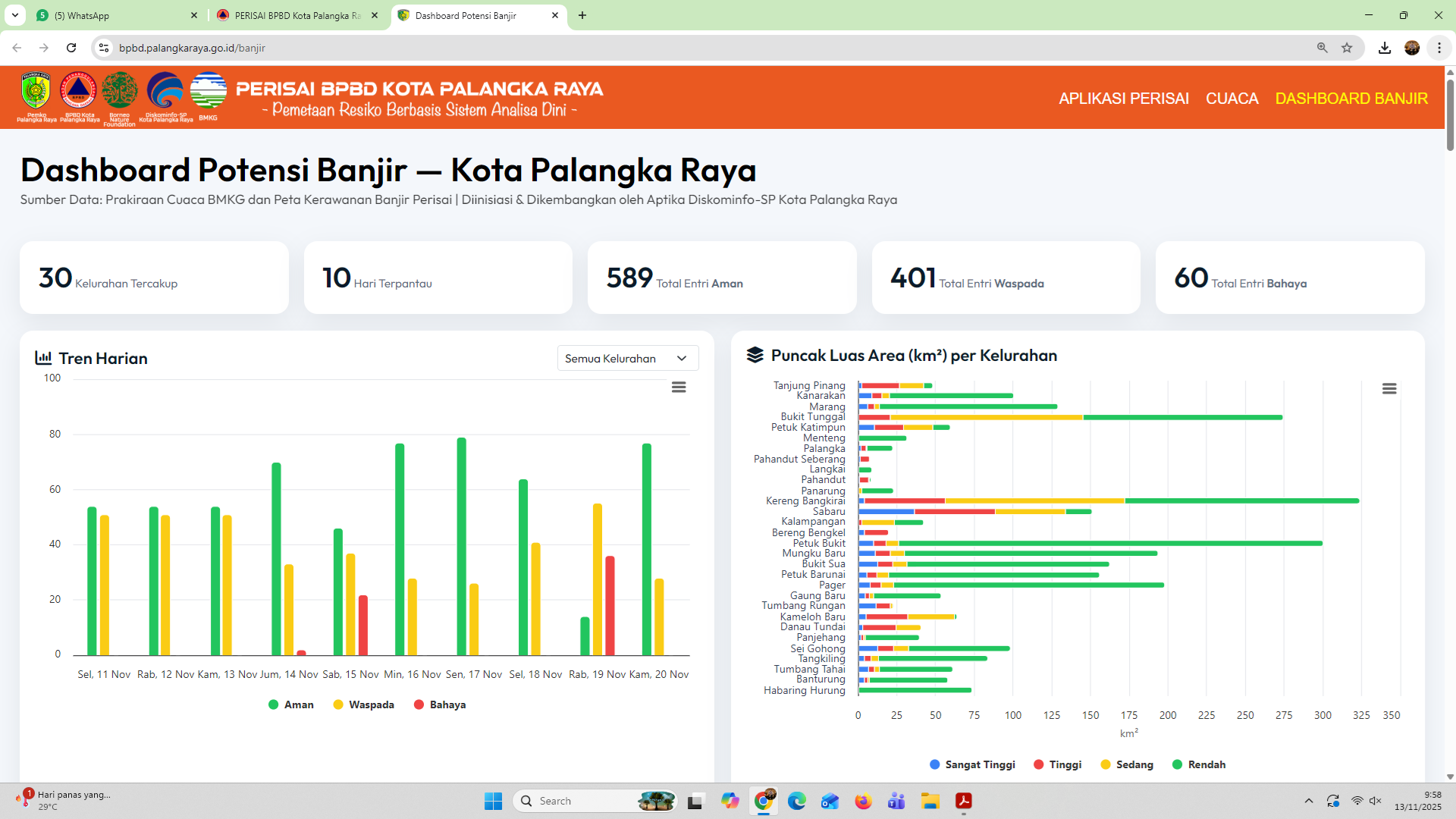The image size is (1456, 819).
Task: Open the Puncak Luas Area chart menu icon
Action: point(1389,389)
